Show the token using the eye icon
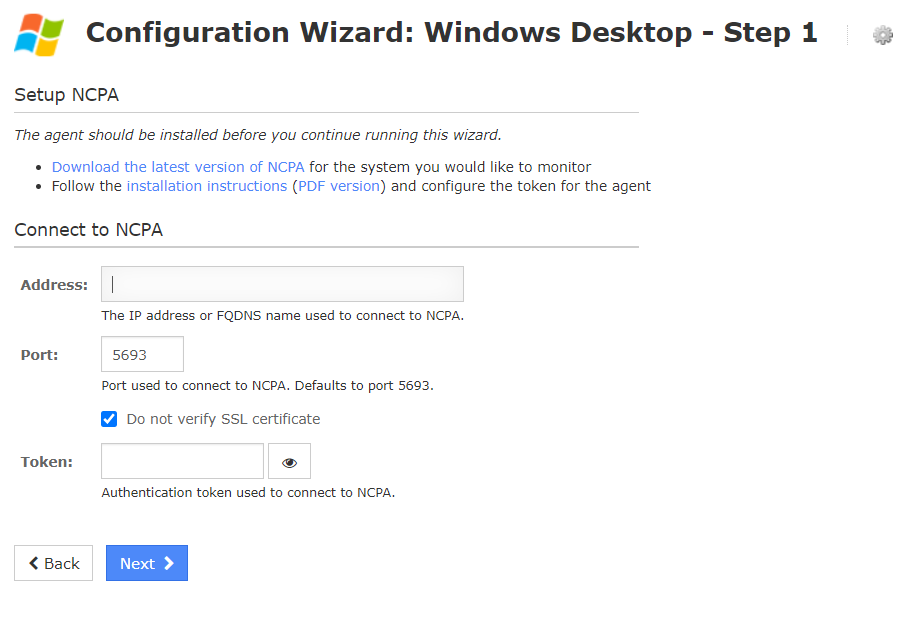 pyautogui.click(x=290, y=462)
